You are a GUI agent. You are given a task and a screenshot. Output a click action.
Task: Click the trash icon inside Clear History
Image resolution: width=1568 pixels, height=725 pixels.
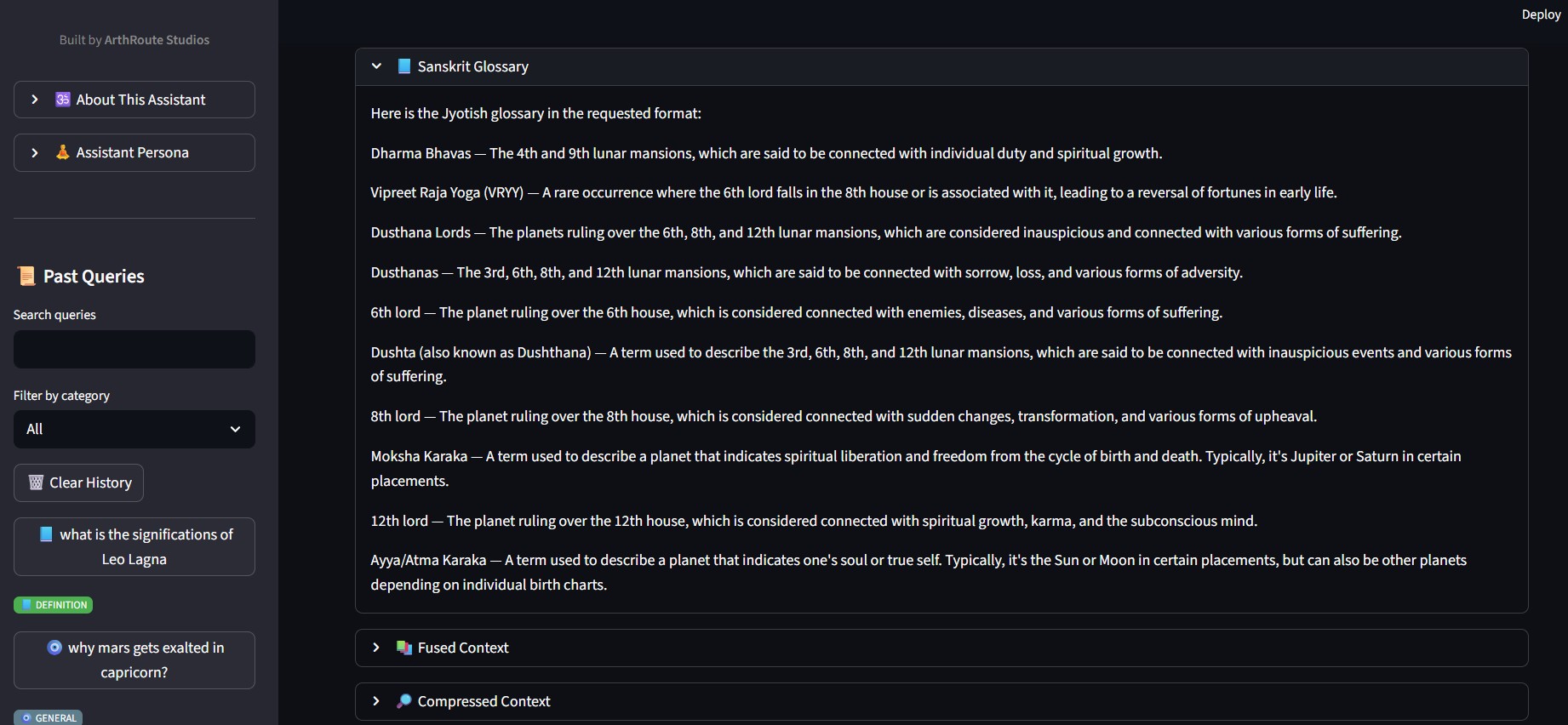(x=35, y=482)
